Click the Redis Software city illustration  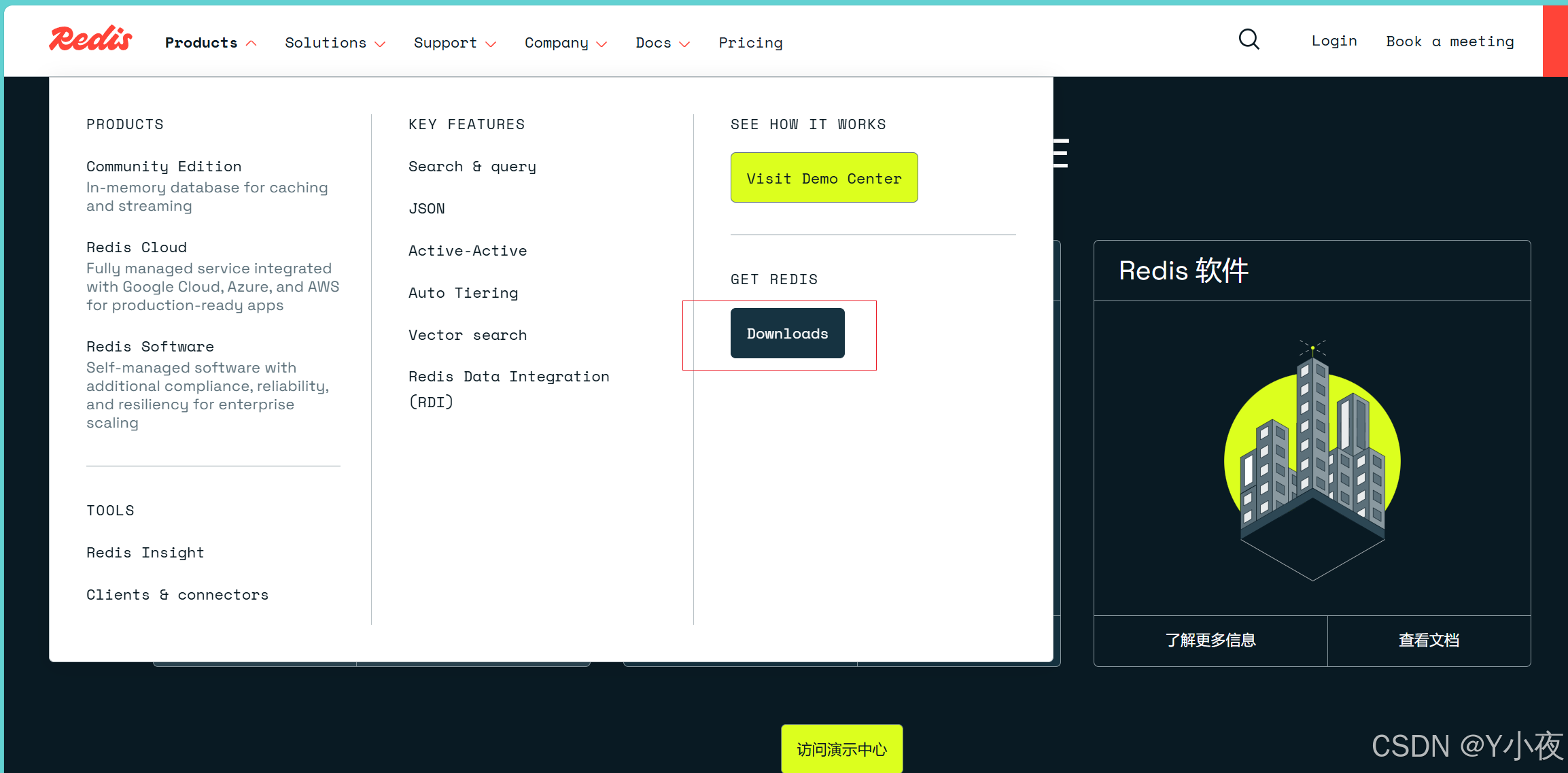point(1312,459)
